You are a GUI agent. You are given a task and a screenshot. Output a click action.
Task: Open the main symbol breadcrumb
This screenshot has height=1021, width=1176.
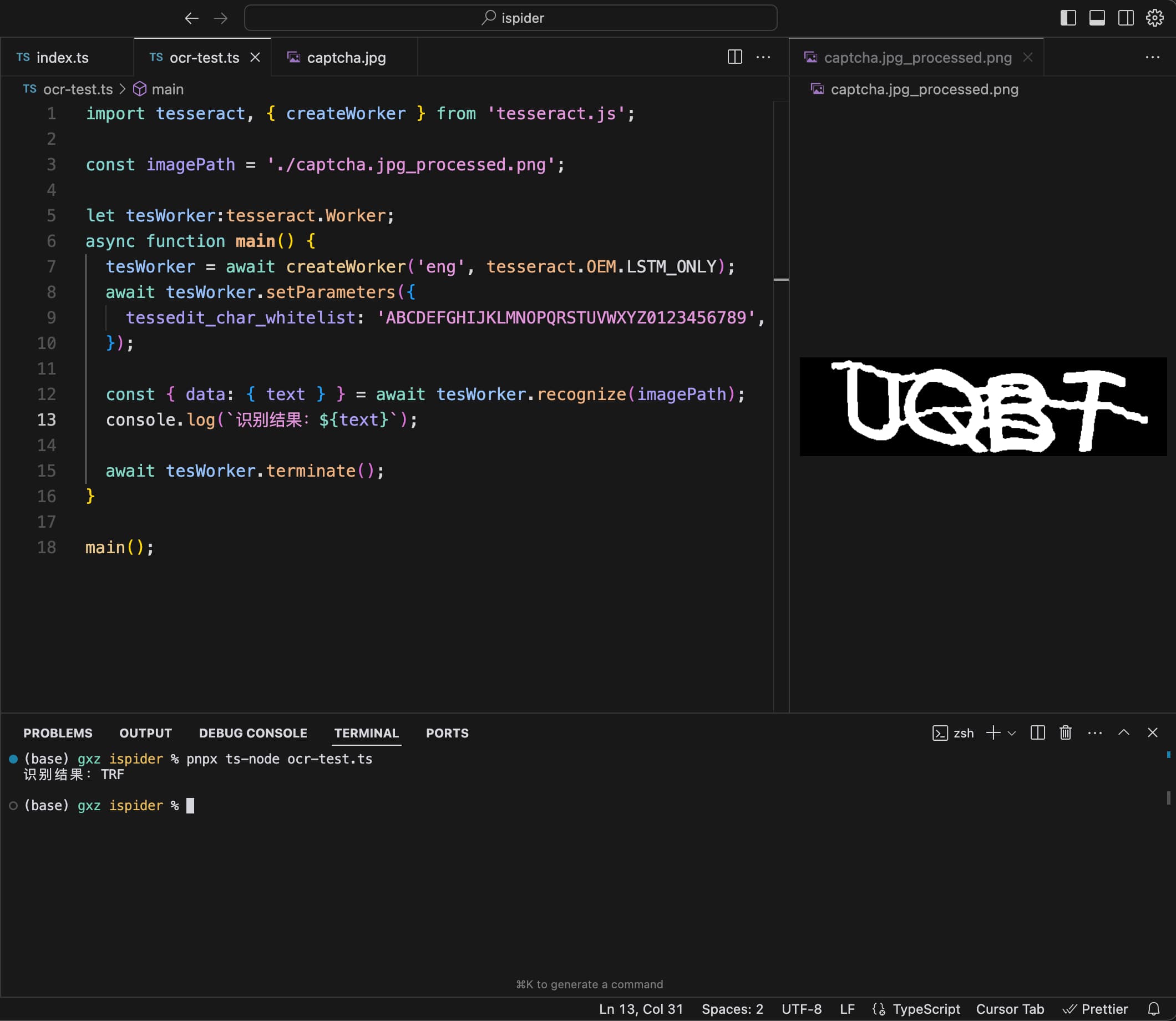tap(167, 89)
